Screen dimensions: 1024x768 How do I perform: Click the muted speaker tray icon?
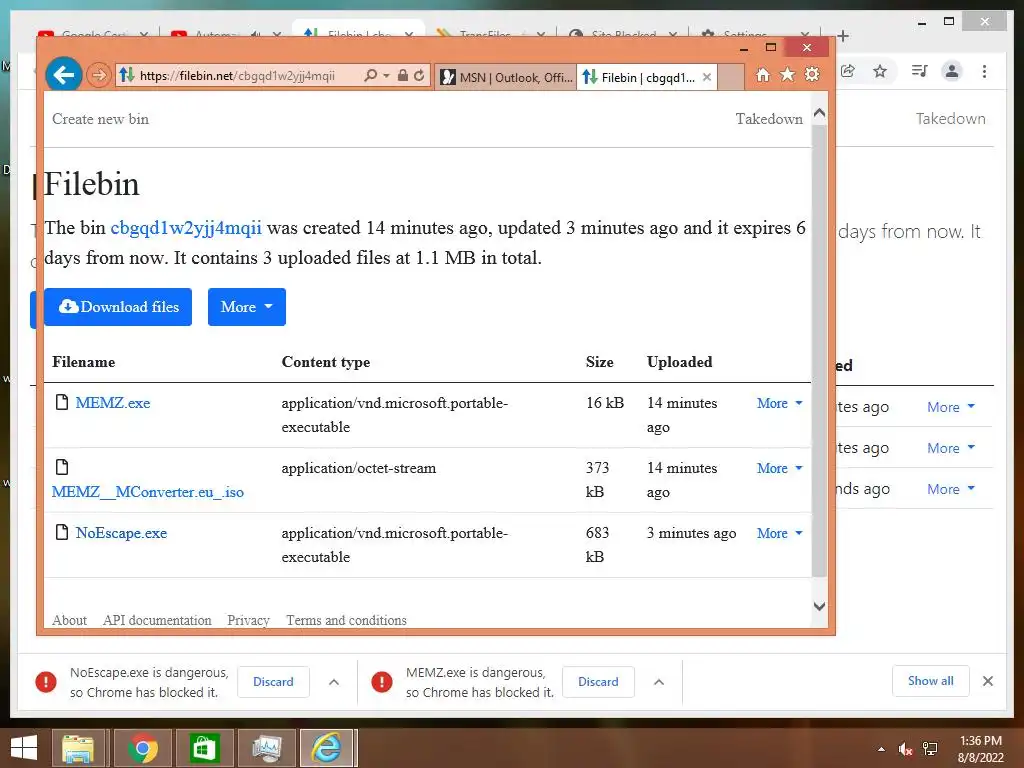905,749
